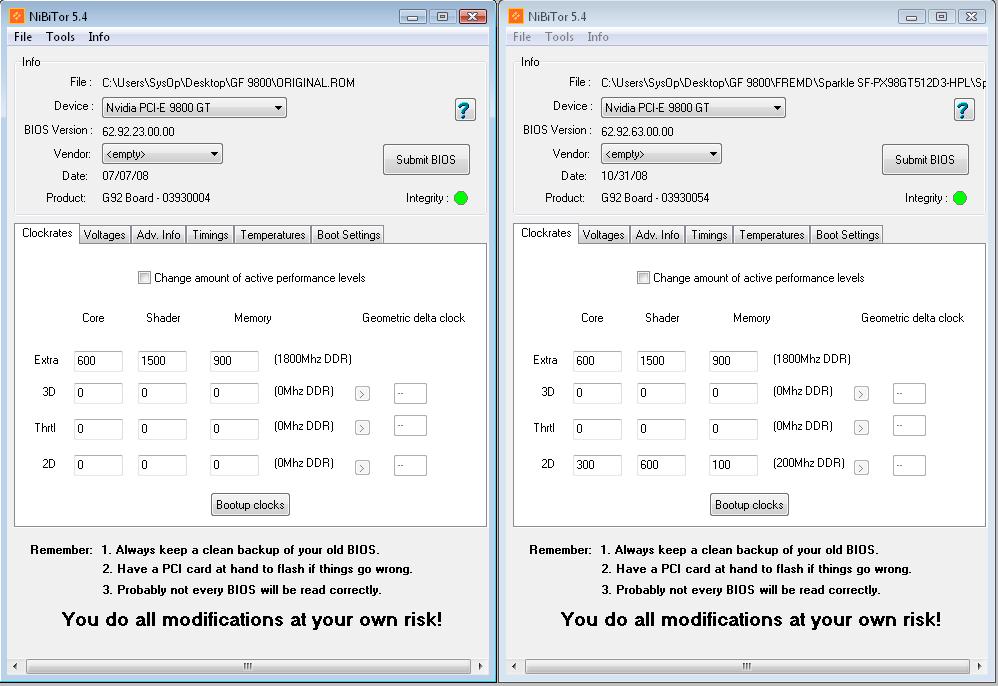Enable 'Change amount of active performance levels' in right window
Image resolution: width=998 pixels, height=686 pixels.
click(643, 277)
